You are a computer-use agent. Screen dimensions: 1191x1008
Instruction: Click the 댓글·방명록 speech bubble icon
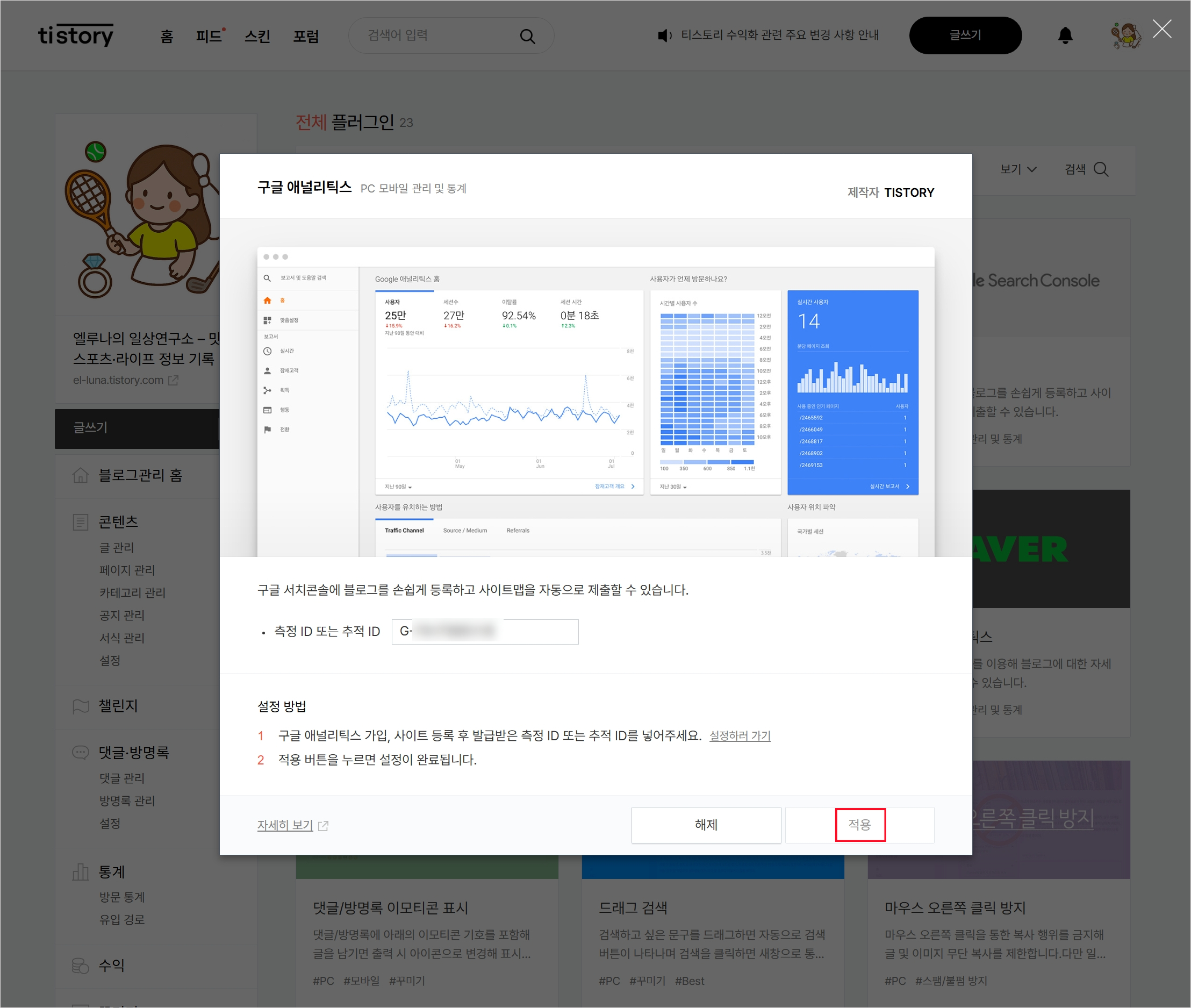(x=81, y=752)
